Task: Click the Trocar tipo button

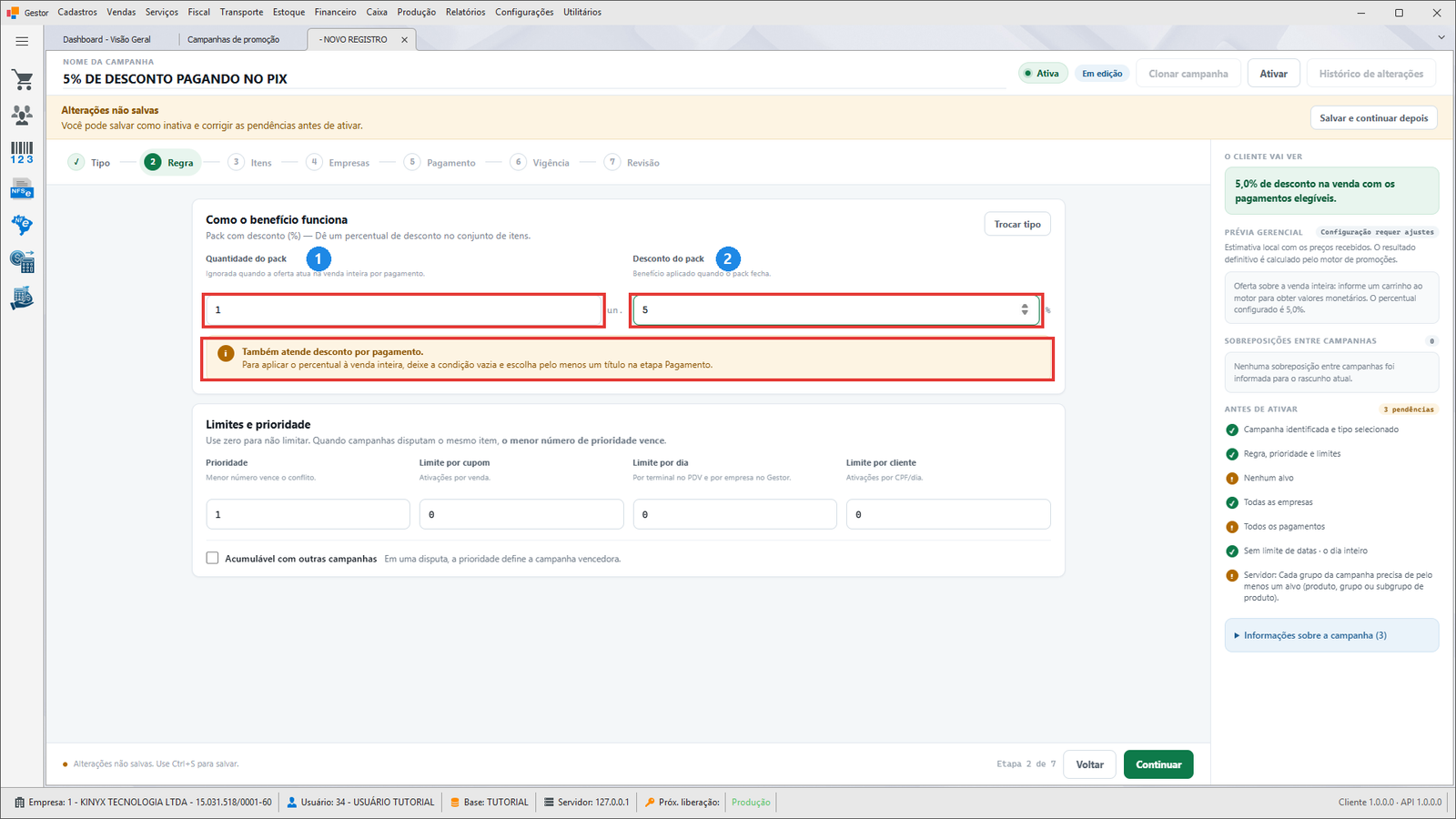Action: click(x=1017, y=224)
